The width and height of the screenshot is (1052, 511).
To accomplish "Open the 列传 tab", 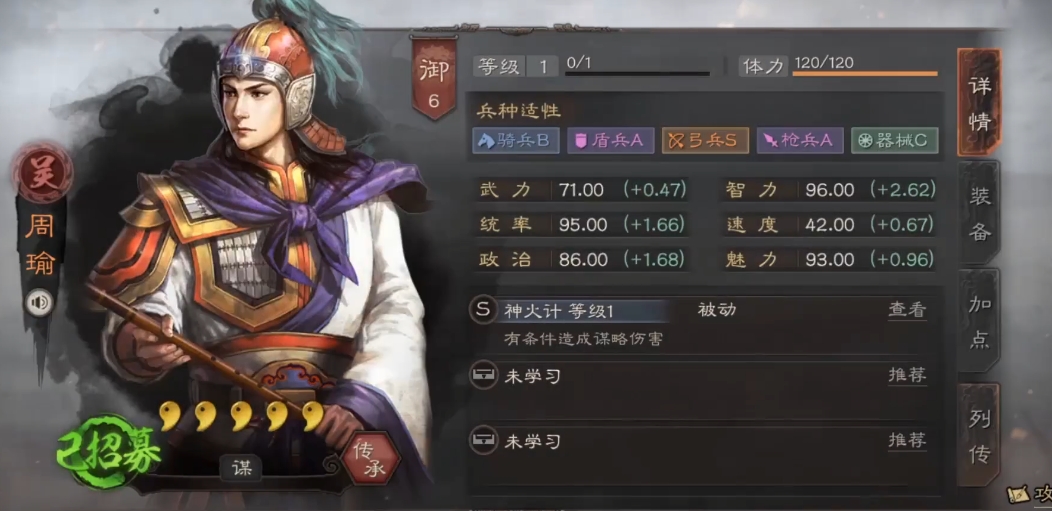I will point(980,435).
